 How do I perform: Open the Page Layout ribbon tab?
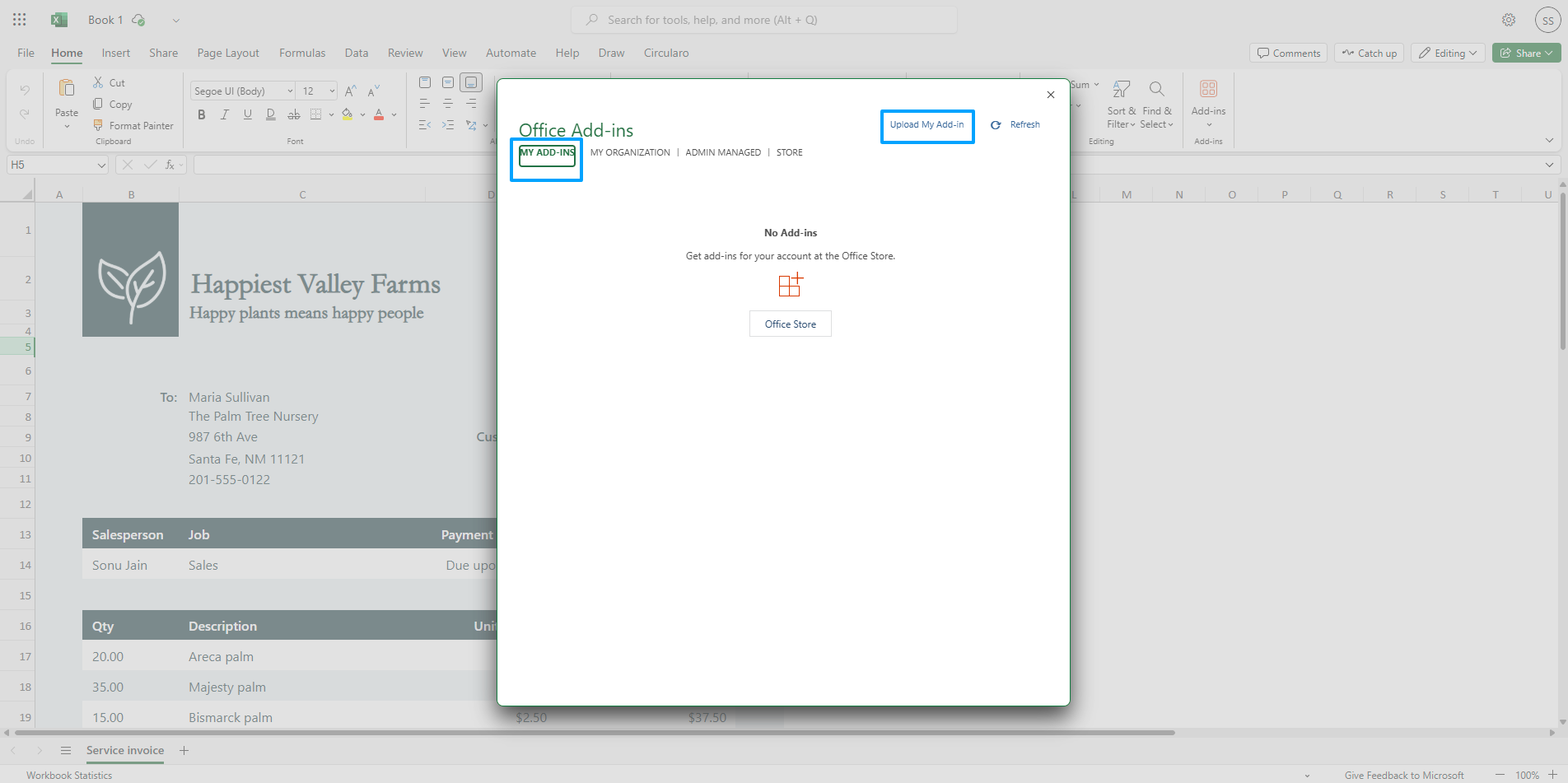[228, 53]
